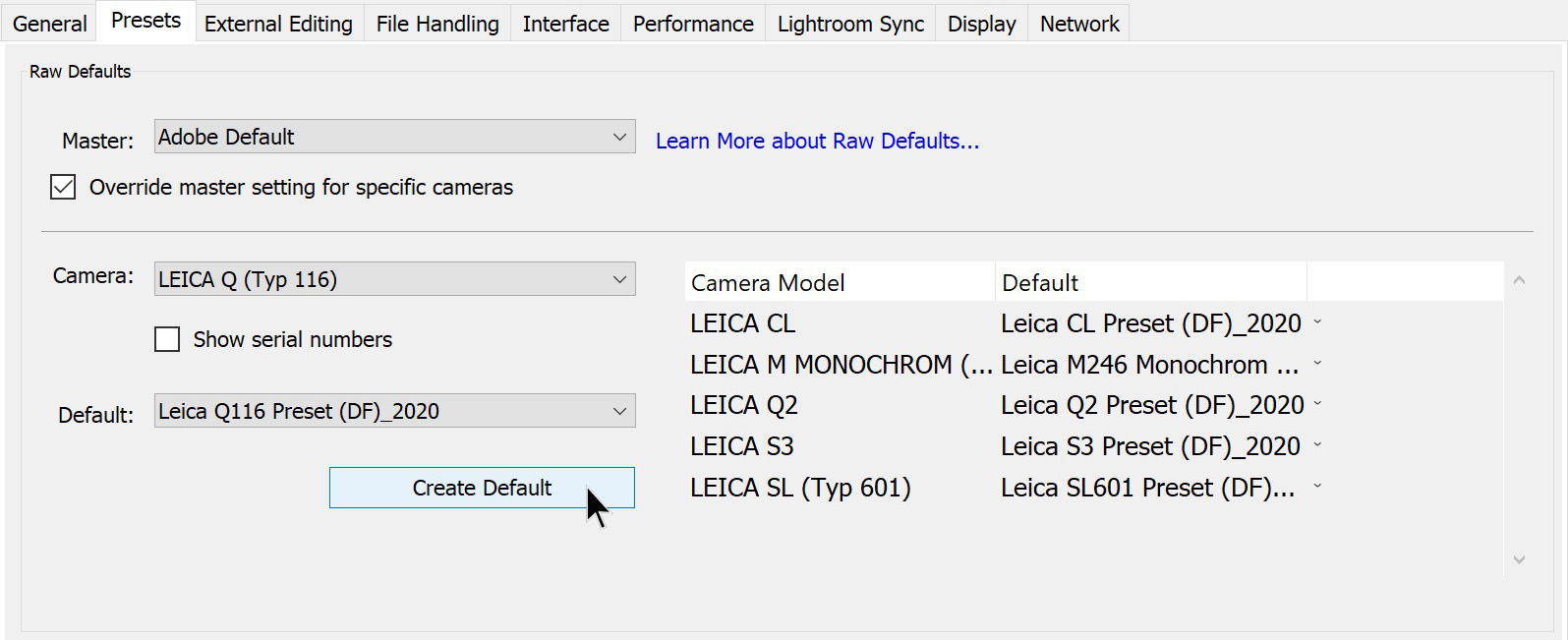Select the Presets tab
Viewport: 1568px width, 640px height.
pos(145,21)
